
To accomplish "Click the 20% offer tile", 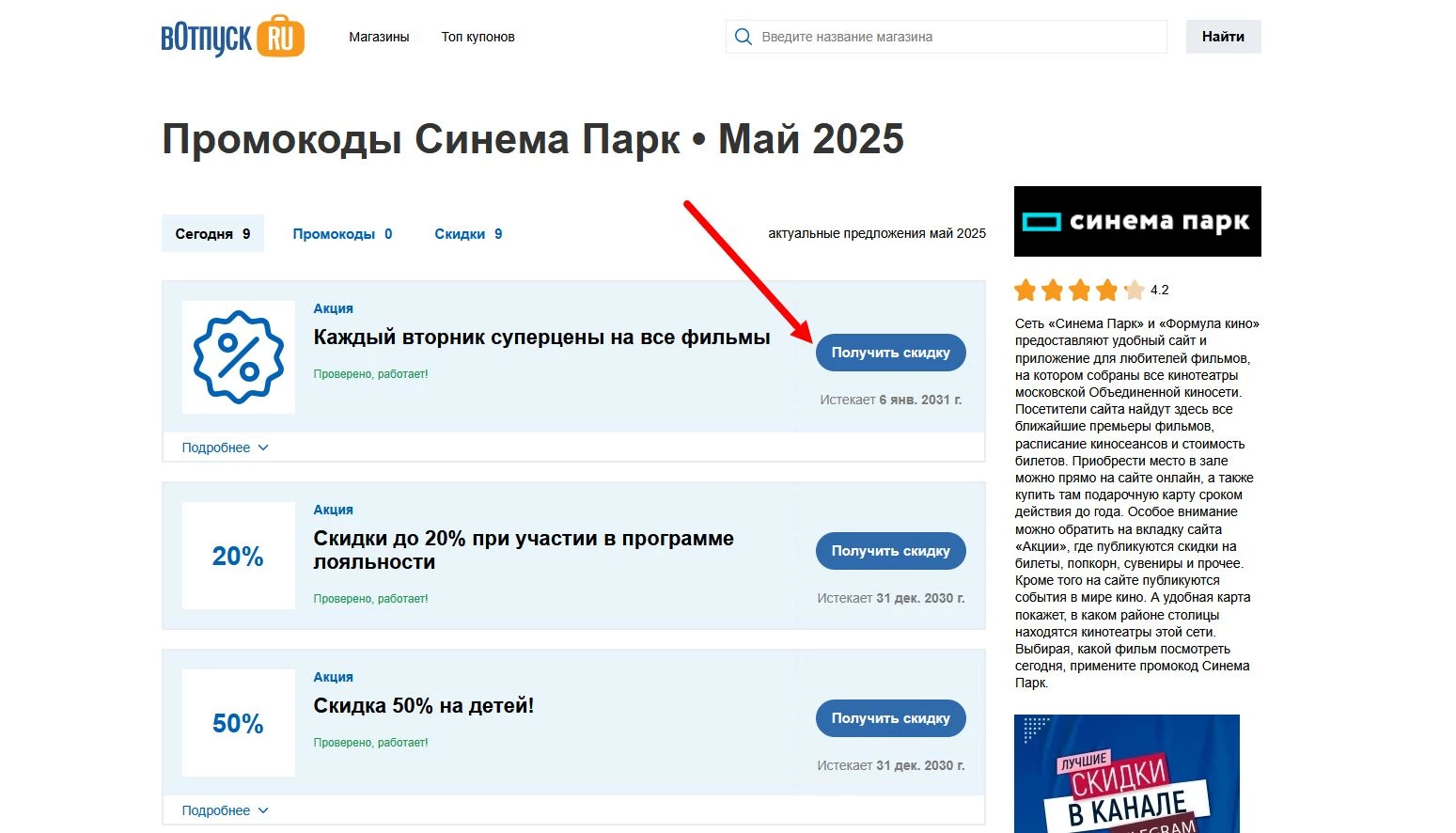I will tap(238, 556).
